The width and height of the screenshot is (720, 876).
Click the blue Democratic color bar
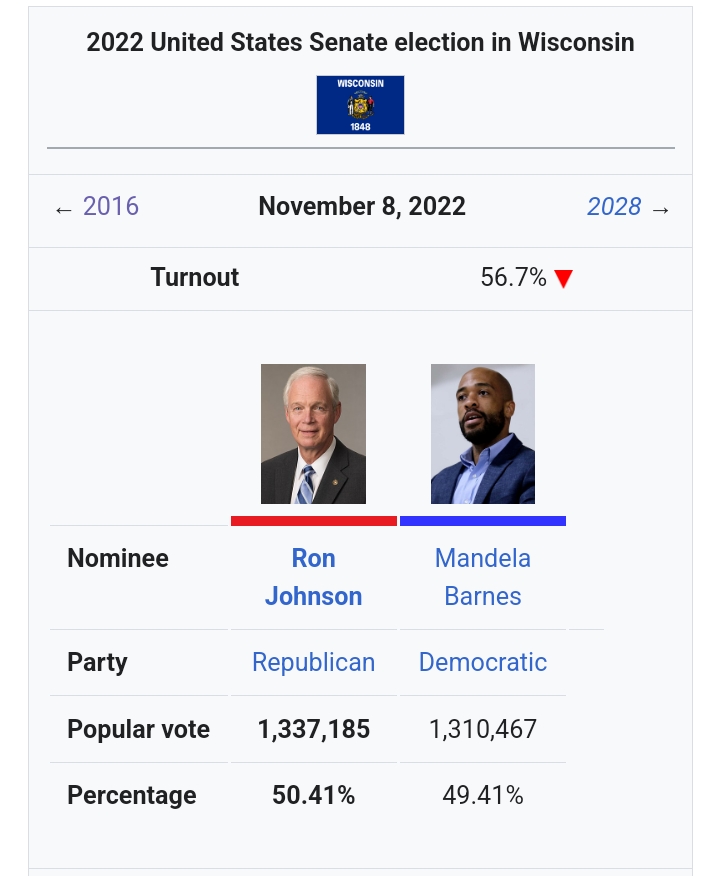point(482,521)
